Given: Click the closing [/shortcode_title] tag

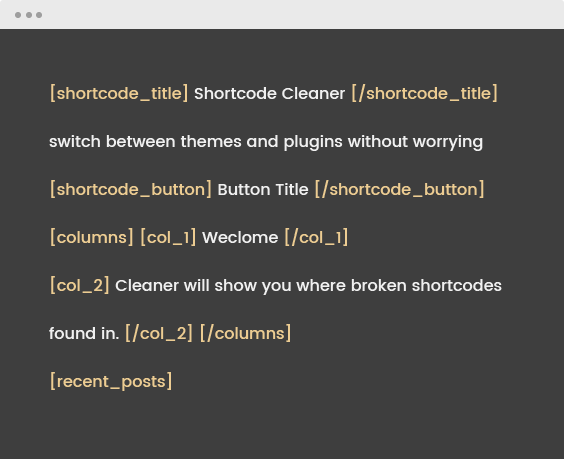Looking at the screenshot, I should [x=424, y=94].
